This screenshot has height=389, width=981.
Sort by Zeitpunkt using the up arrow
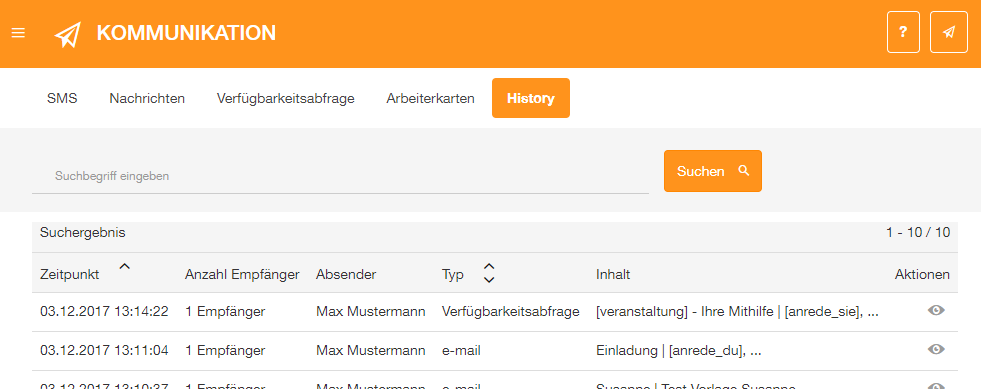(125, 266)
